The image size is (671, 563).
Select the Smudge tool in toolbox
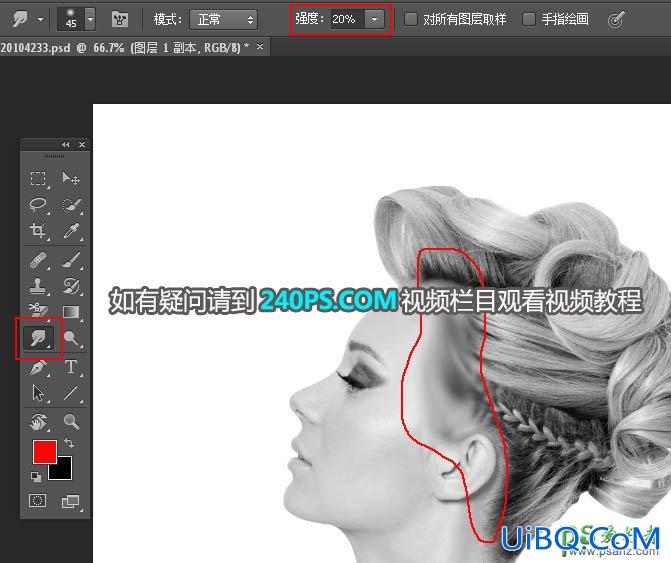(38, 338)
